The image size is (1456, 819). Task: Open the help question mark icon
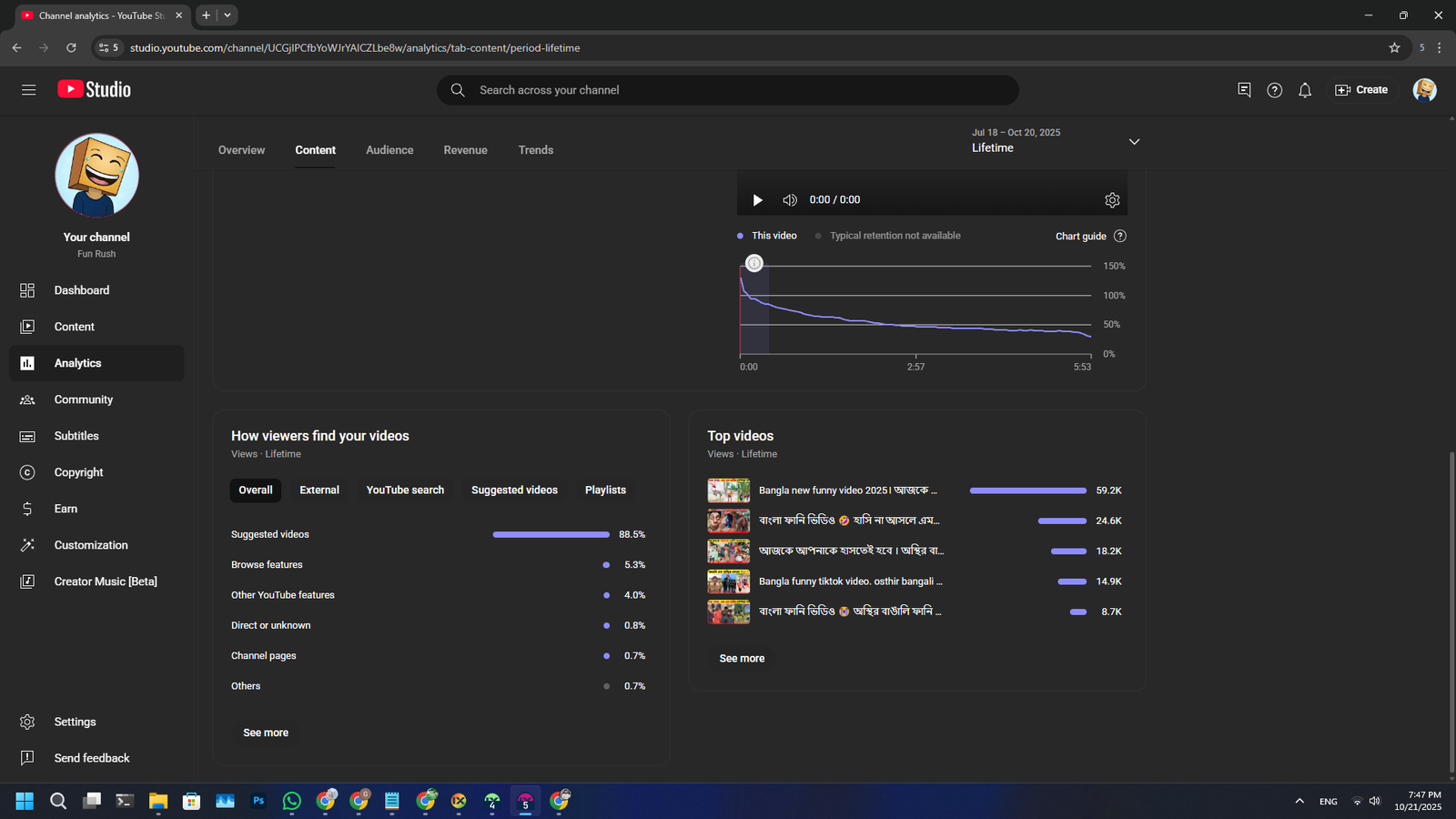[1274, 90]
